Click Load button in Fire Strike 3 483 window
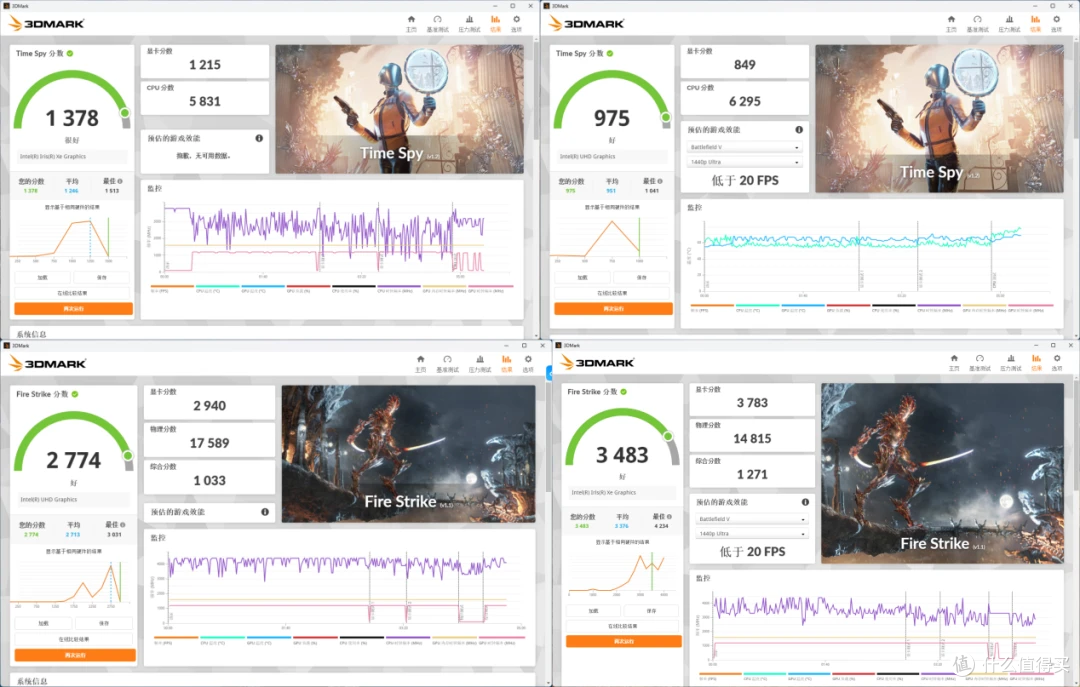1080x687 pixels. (x=593, y=611)
